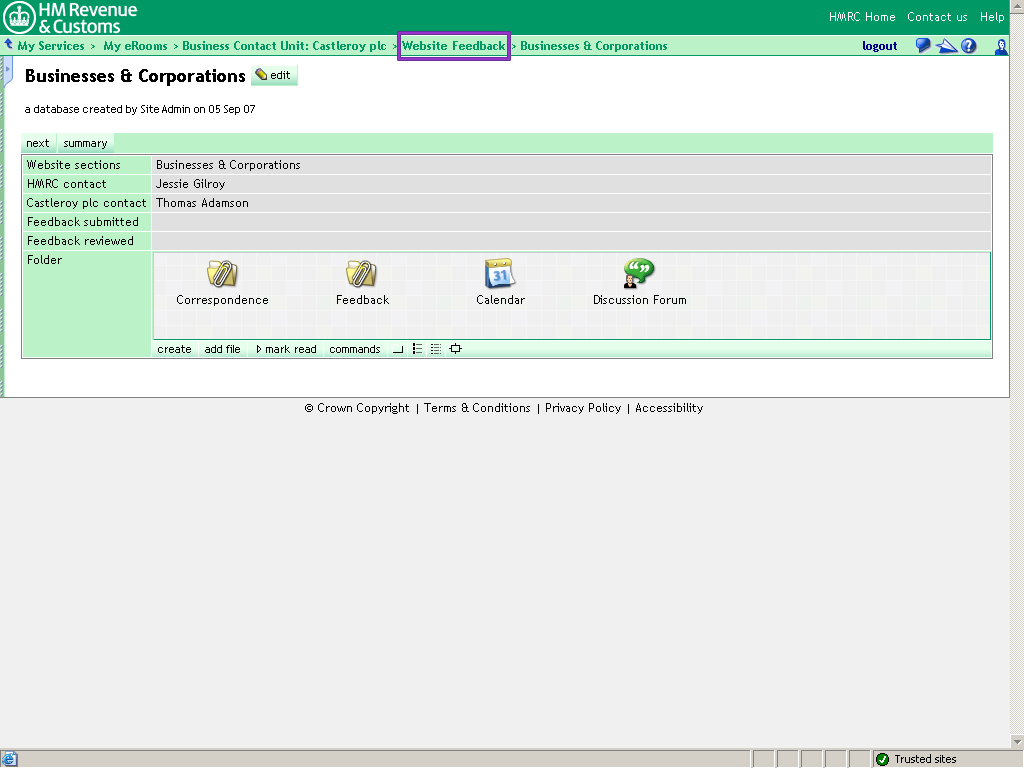Open the Feedback folder icon
Screen dimensions: 1024x768
coord(361,273)
